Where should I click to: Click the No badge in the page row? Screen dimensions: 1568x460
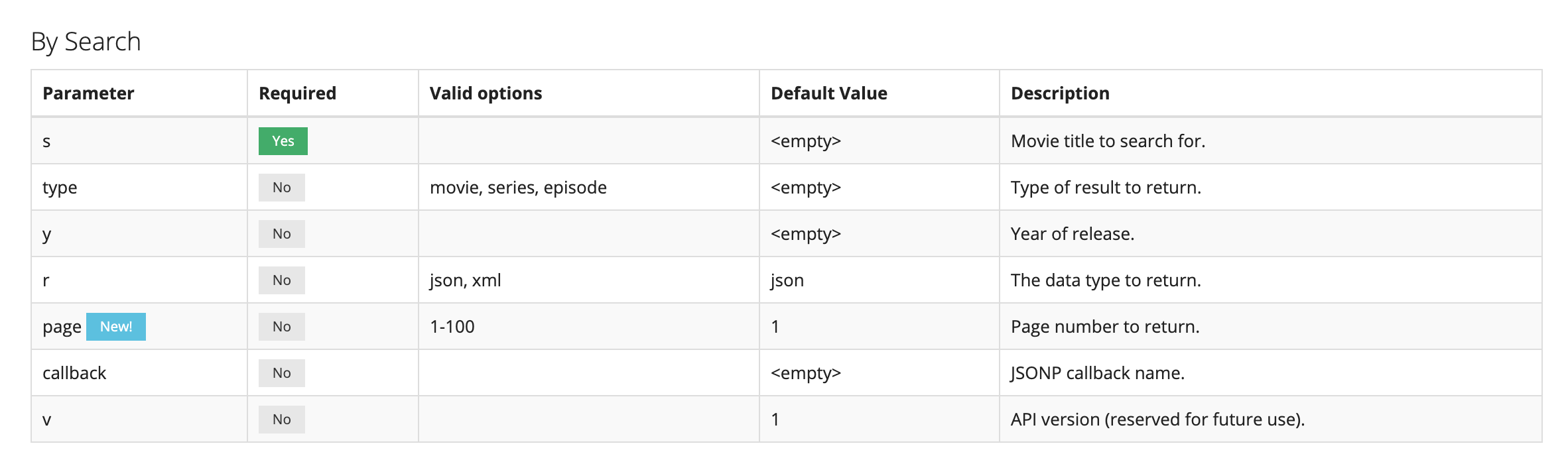click(x=281, y=327)
